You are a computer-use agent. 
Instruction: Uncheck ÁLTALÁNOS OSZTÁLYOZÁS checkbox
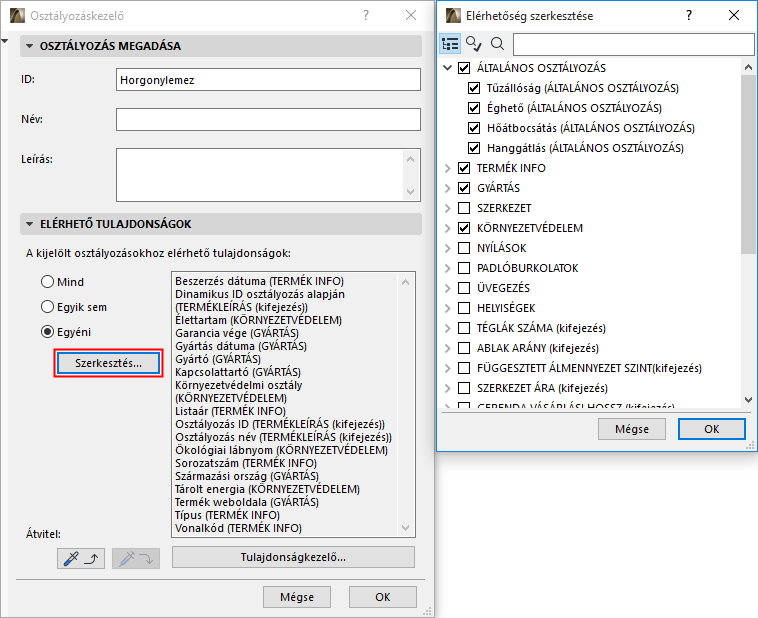click(464, 68)
